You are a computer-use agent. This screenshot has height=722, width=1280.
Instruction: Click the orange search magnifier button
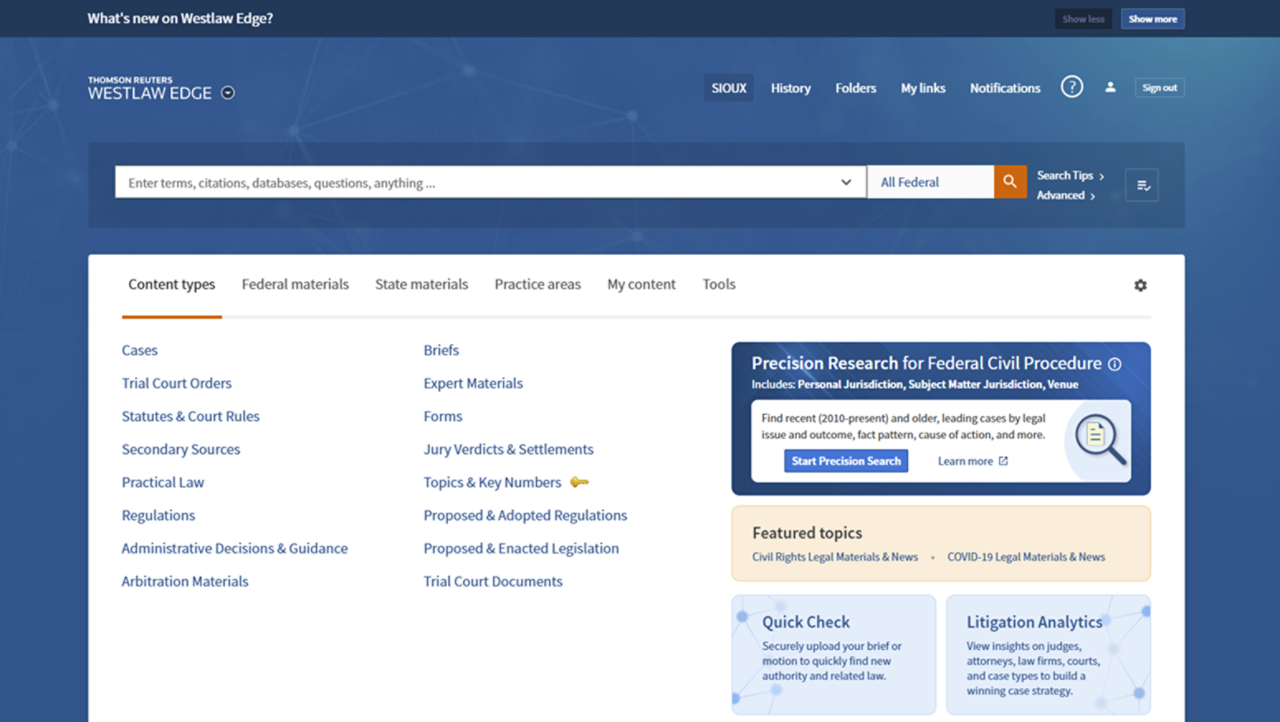click(1010, 182)
